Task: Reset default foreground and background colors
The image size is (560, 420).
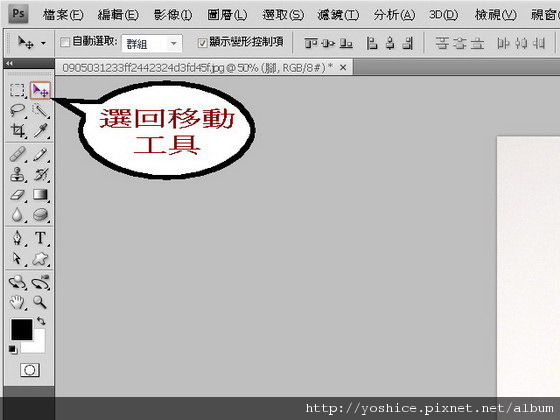Action: pos(13,350)
